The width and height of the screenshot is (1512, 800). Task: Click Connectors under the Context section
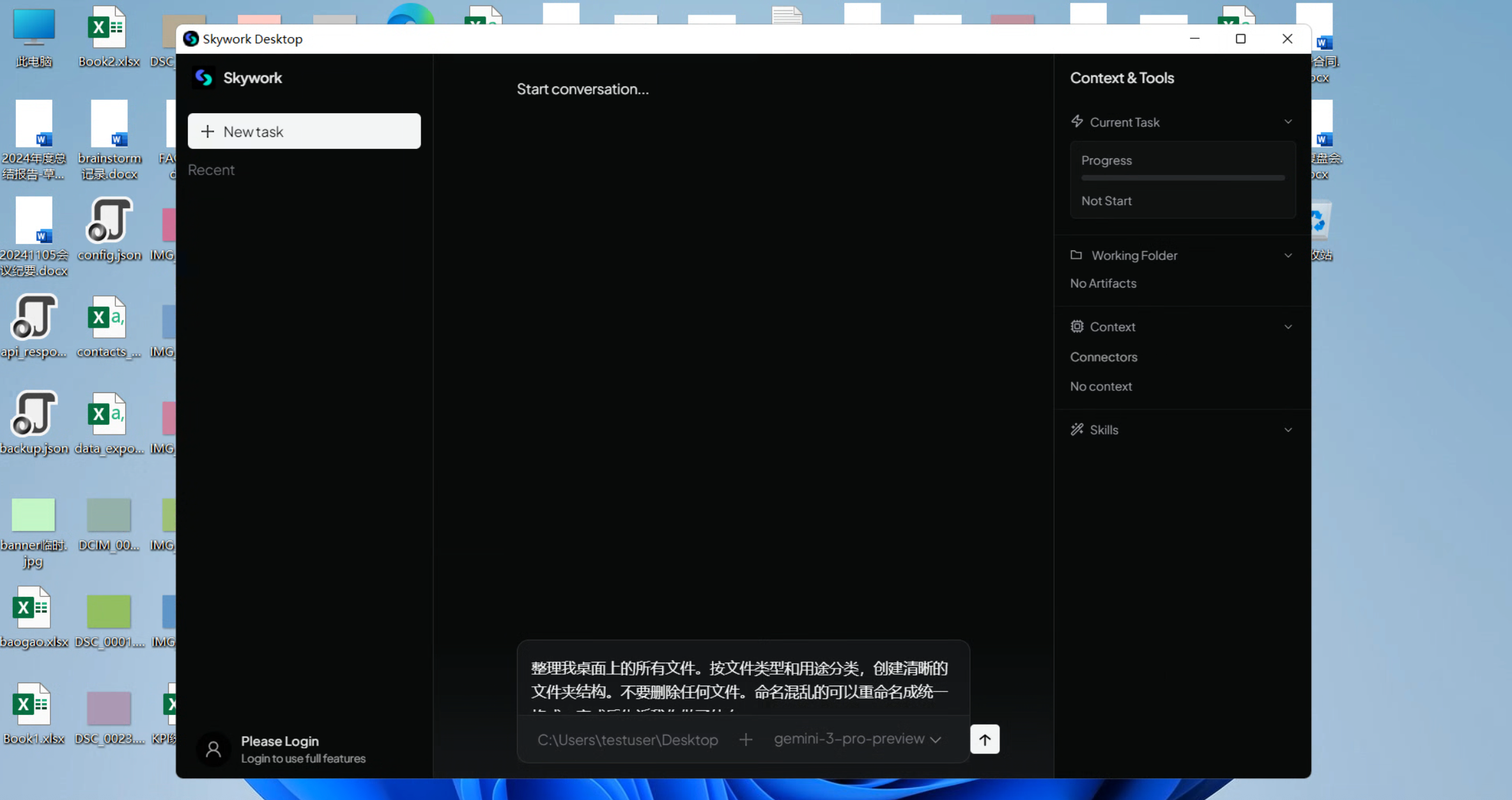pyautogui.click(x=1104, y=357)
